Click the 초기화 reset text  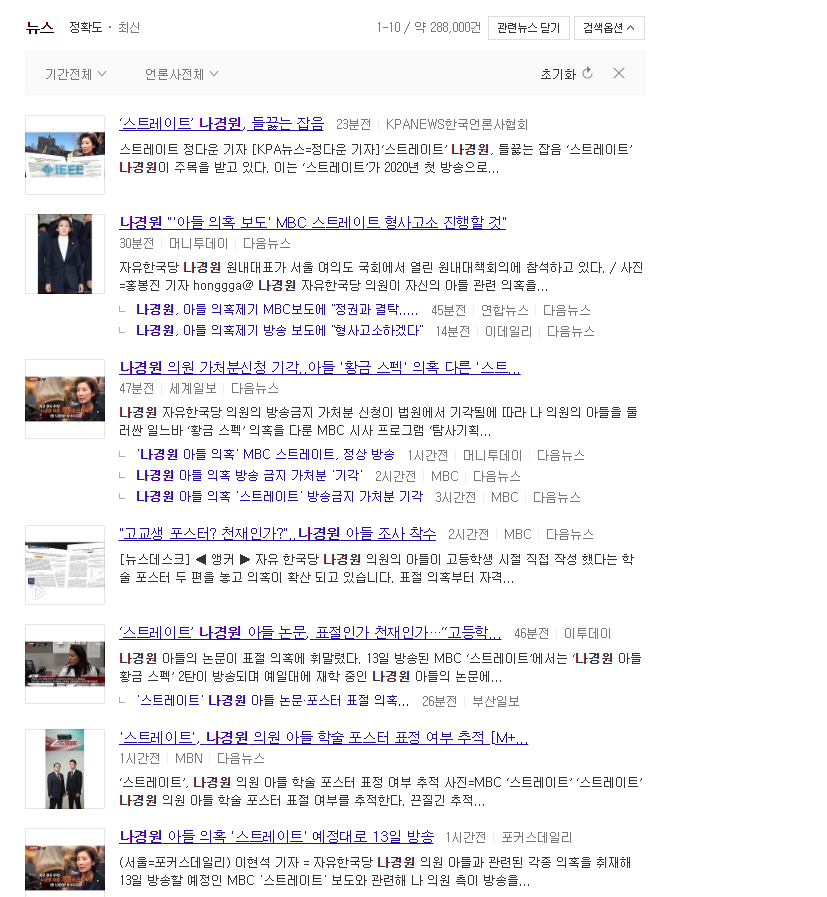click(x=558, y=74)
